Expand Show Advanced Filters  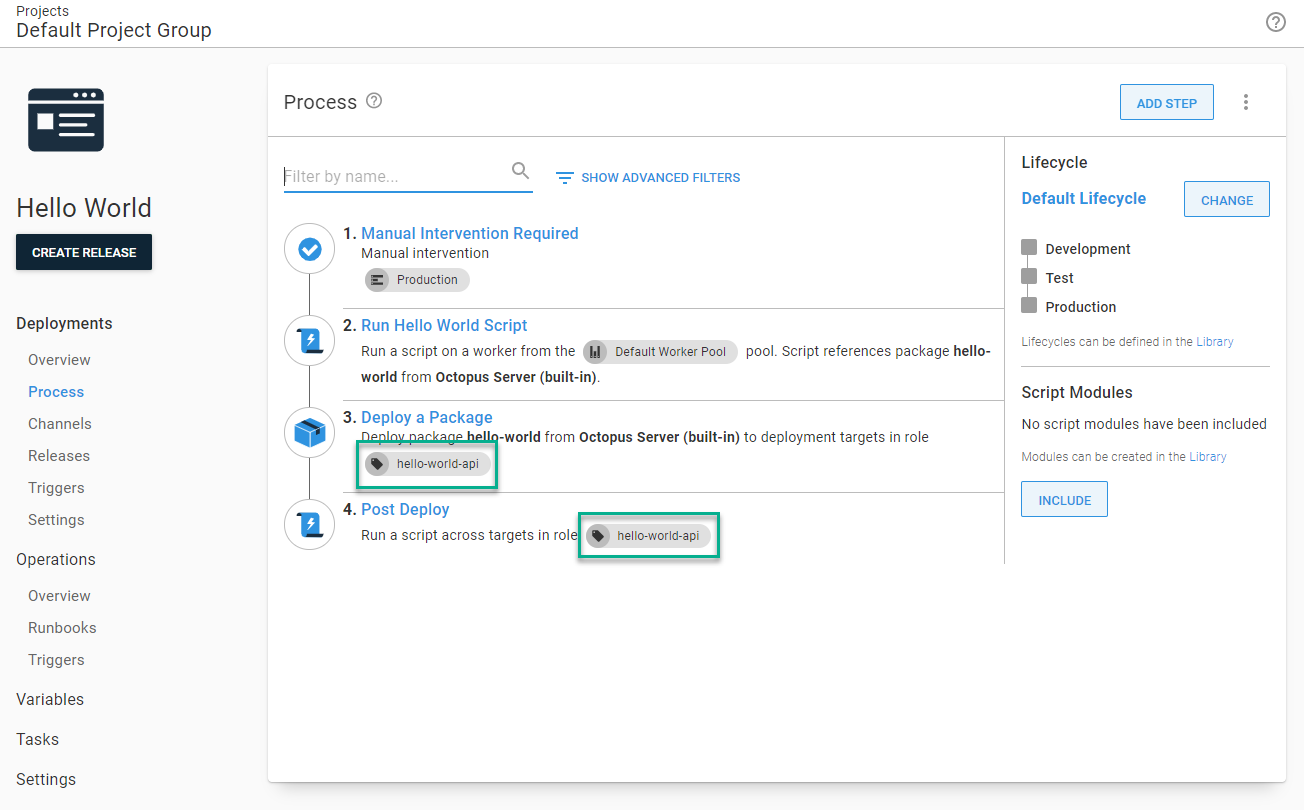648,177
